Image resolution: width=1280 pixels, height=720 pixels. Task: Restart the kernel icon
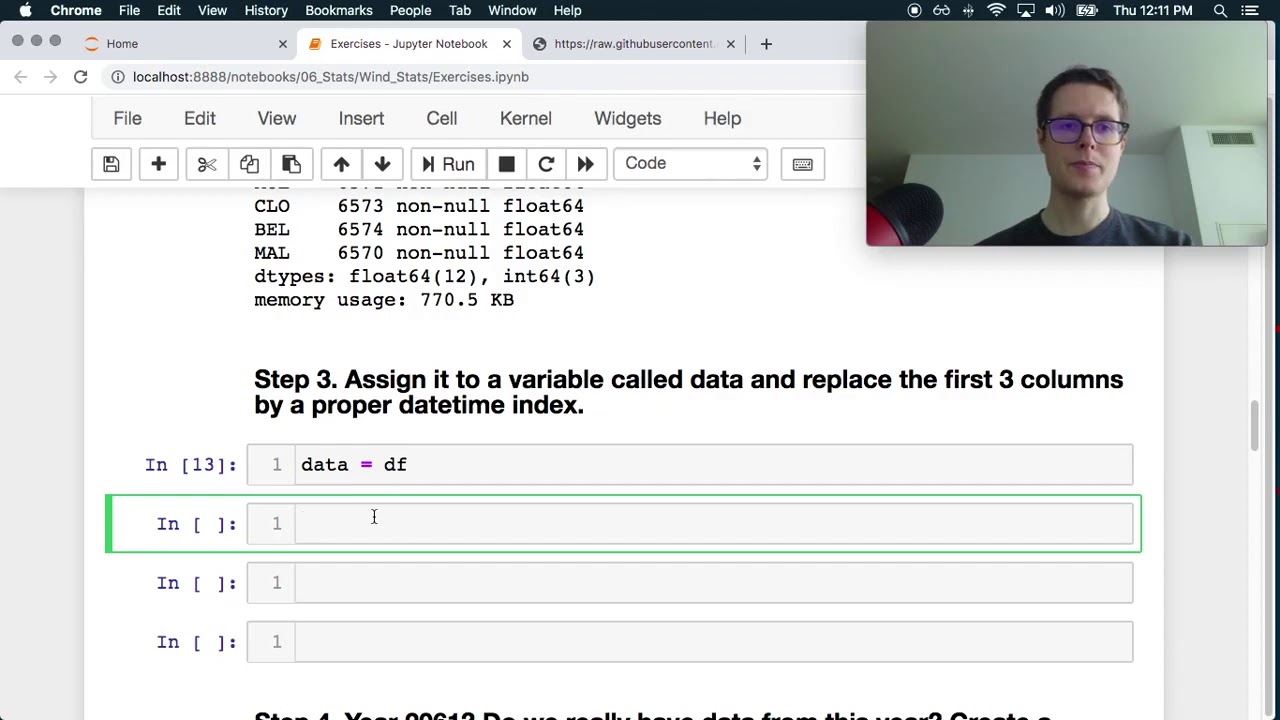(x=546, y=164)
